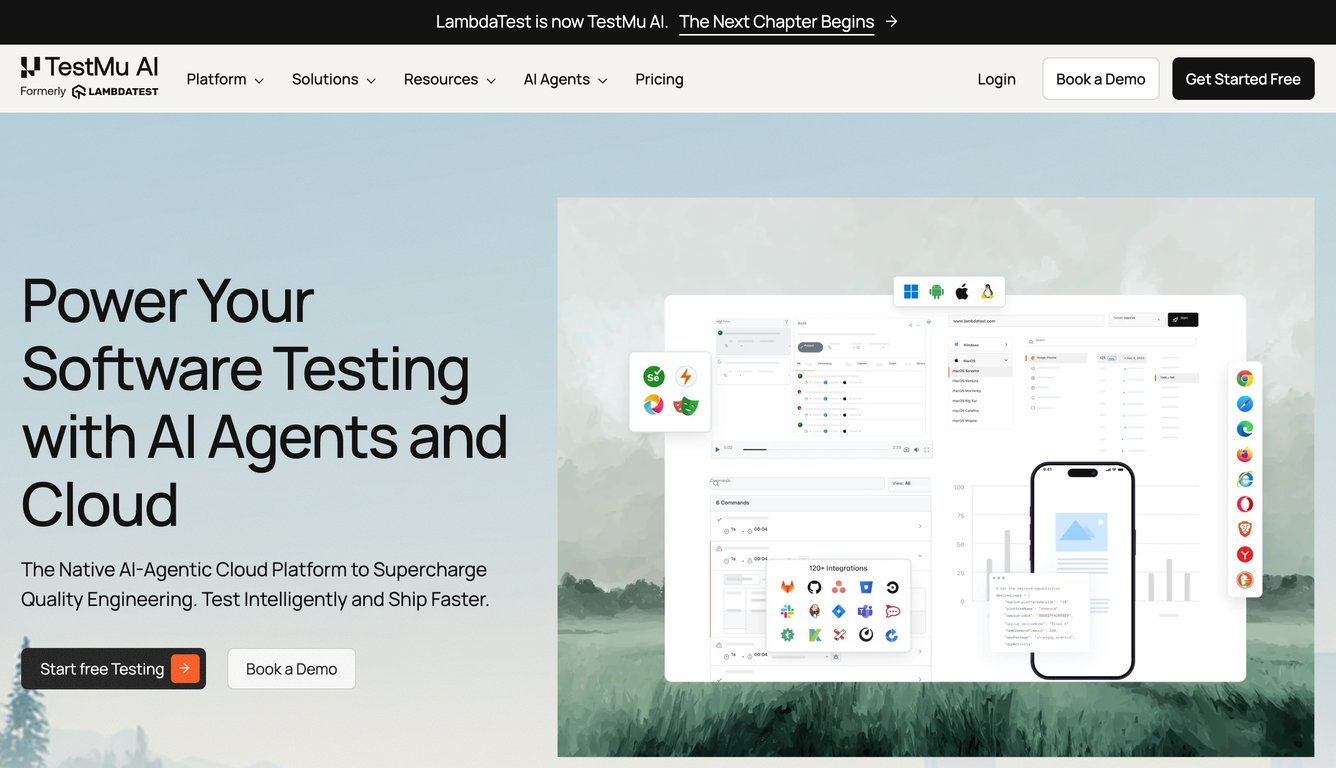Select the Chrome browser icon in the sidebar

click(x=1244, y=378)
